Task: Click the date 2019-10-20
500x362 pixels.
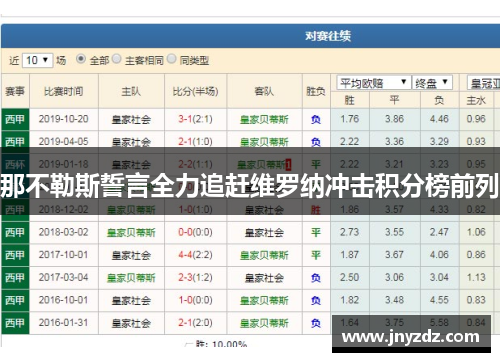Action: (x=64, y=119)
